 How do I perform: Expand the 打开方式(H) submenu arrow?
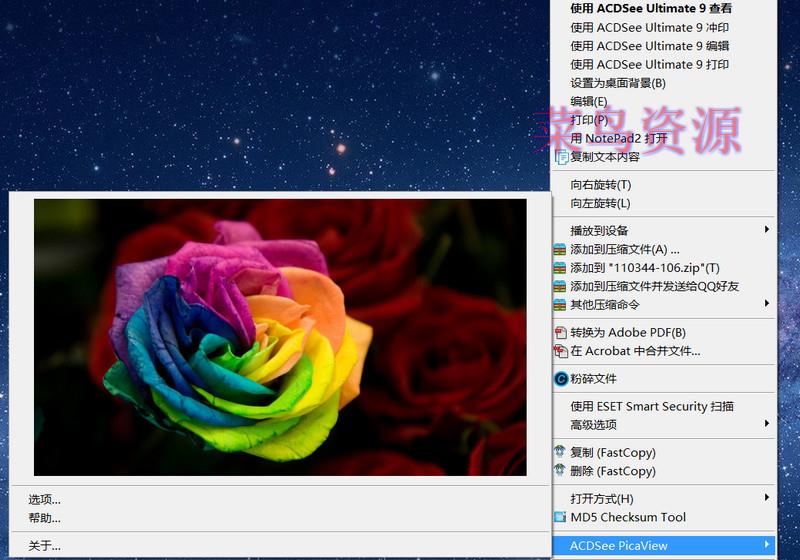tap(766, 497)
